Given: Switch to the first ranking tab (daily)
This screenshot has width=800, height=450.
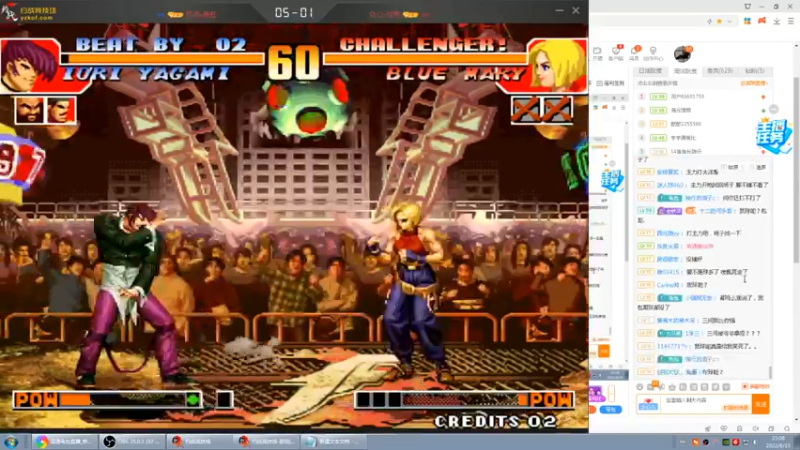Looking at the screenshot, I should point(650,71).
